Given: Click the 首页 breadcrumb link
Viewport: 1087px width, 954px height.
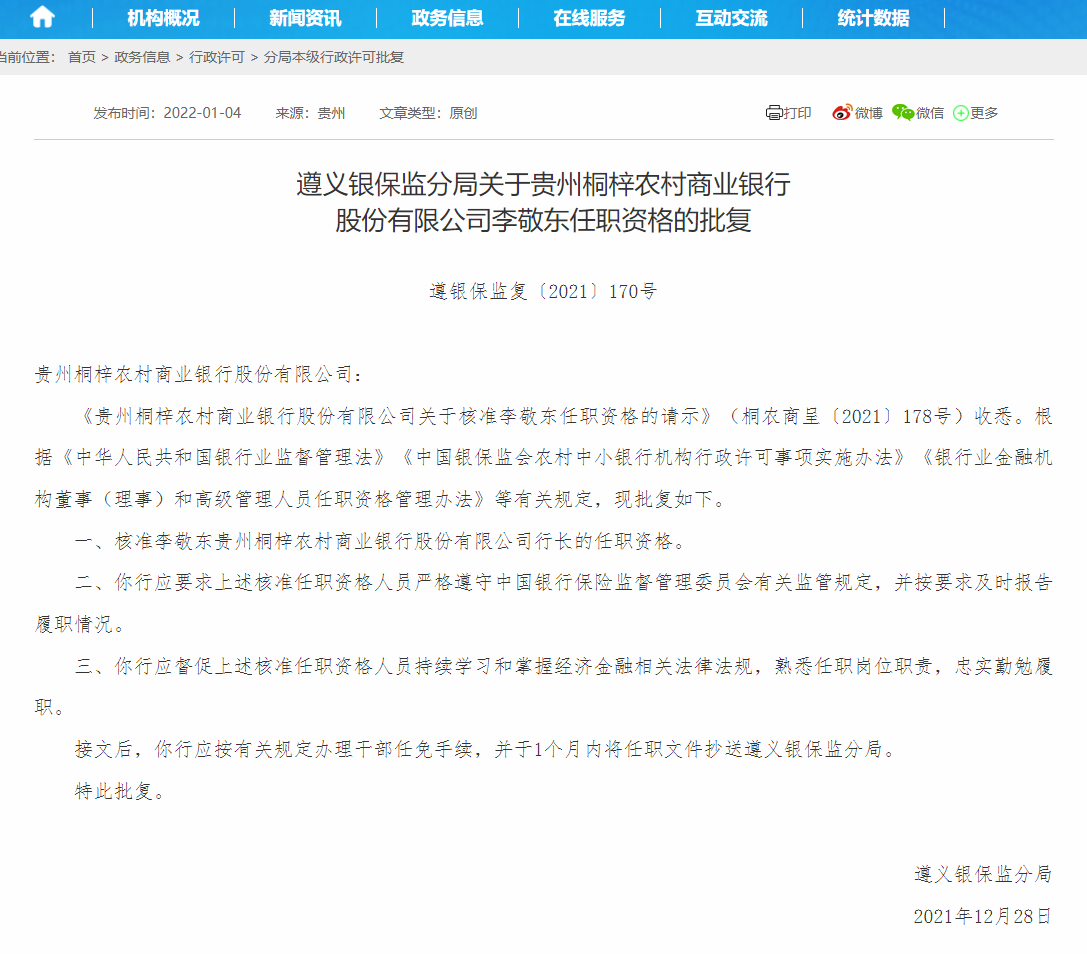Looking at the screenshot, I should 82,58.
